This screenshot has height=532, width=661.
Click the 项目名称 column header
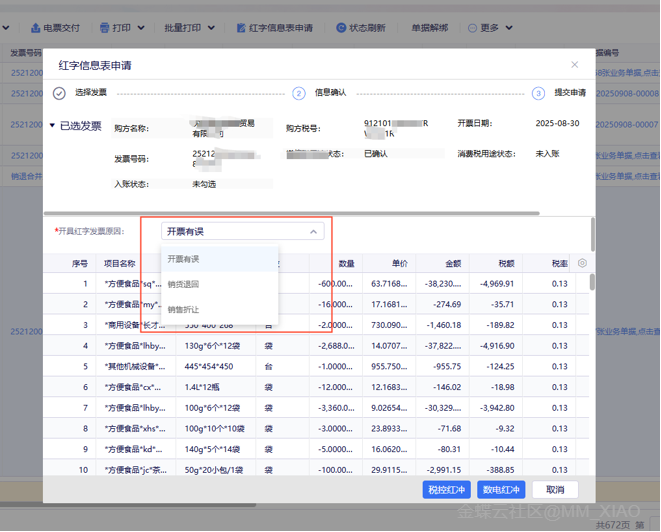(120, 263)
